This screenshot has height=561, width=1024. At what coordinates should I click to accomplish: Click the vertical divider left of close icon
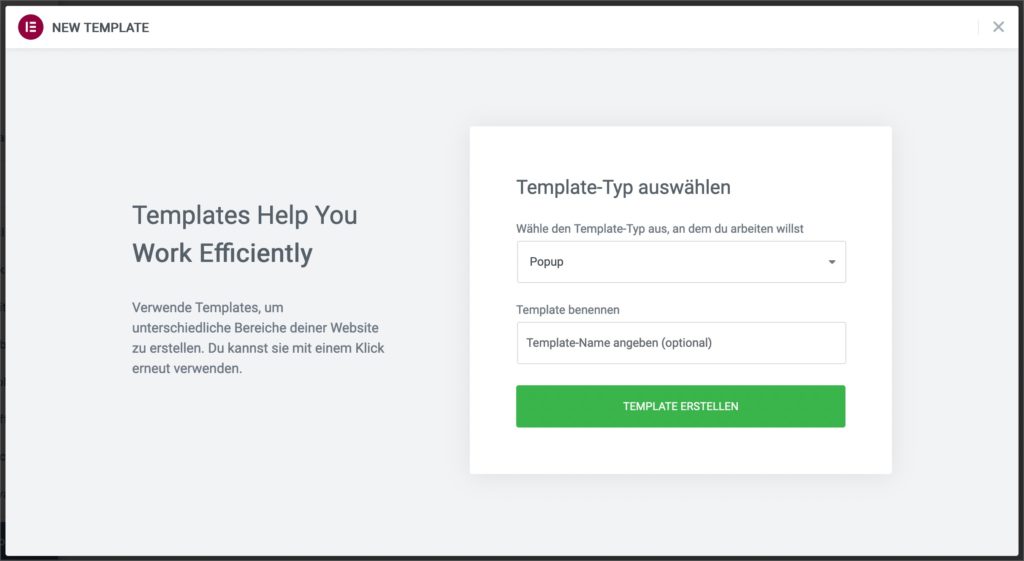978,27
